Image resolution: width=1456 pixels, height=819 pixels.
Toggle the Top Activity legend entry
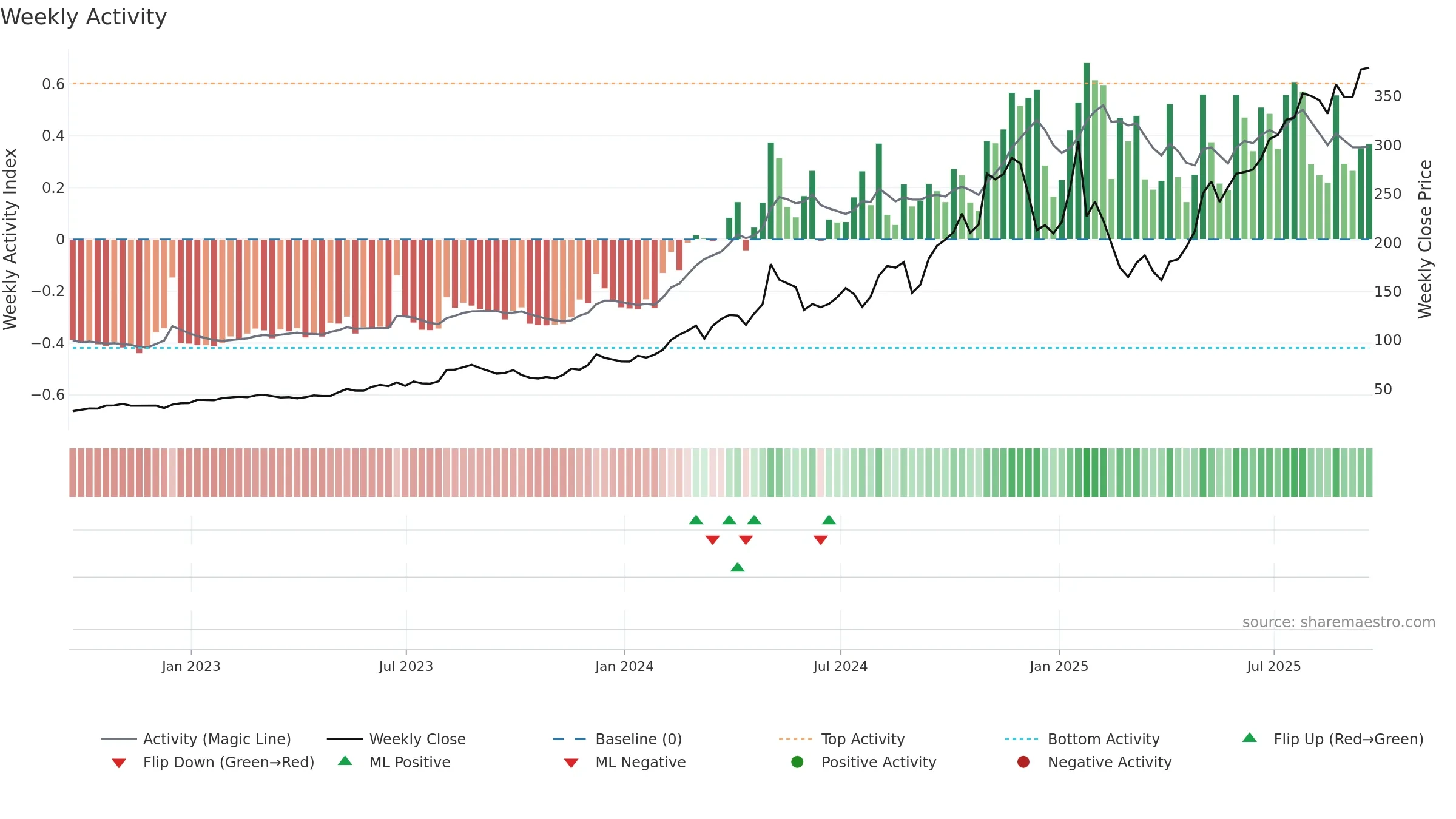[x=842, y=739]
